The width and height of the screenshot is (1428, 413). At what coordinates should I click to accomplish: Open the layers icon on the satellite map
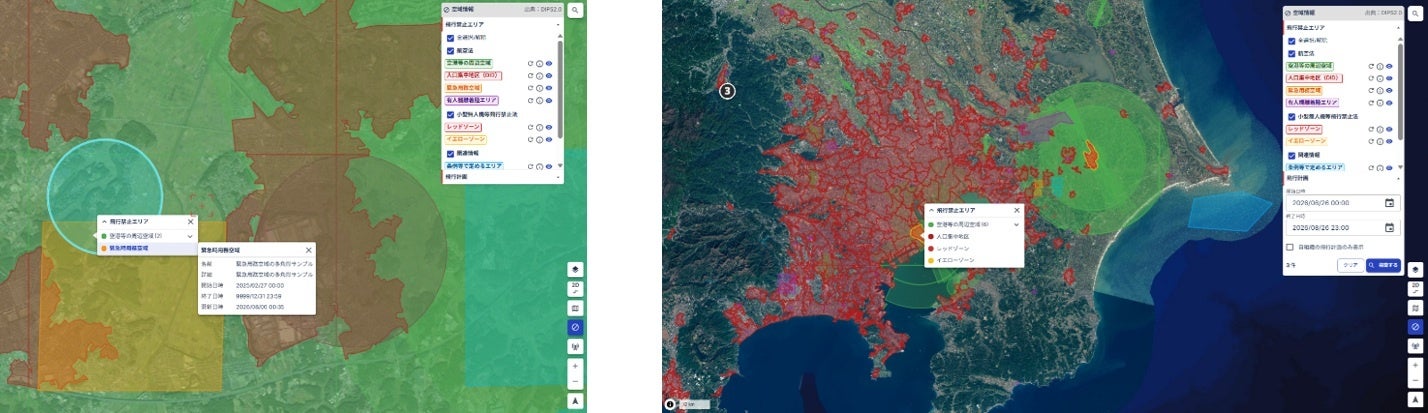point(1415,269)
